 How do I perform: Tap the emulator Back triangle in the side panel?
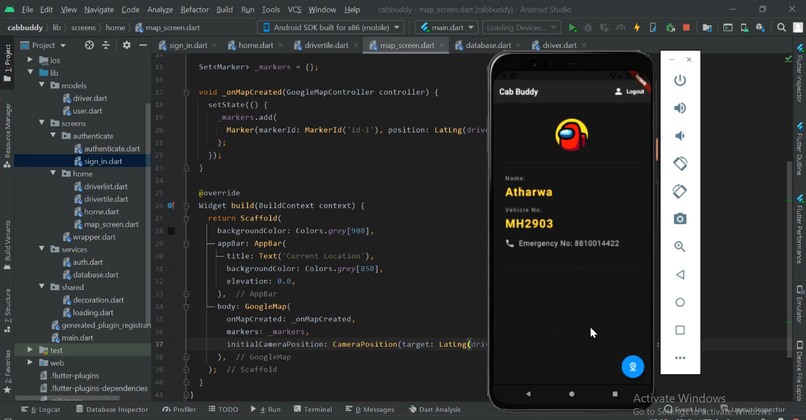coord(680,275)
